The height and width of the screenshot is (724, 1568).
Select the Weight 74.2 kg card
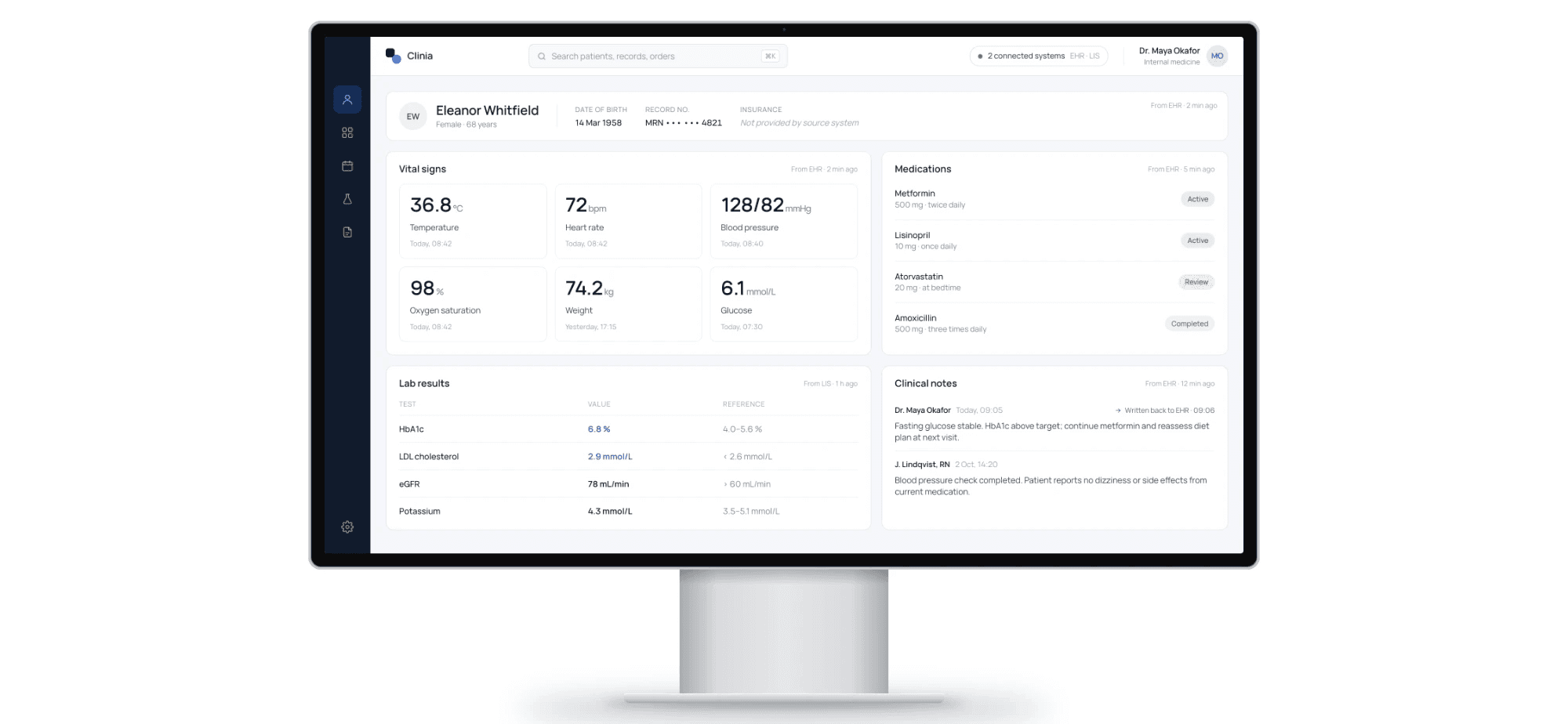click(x=628, y=304)
